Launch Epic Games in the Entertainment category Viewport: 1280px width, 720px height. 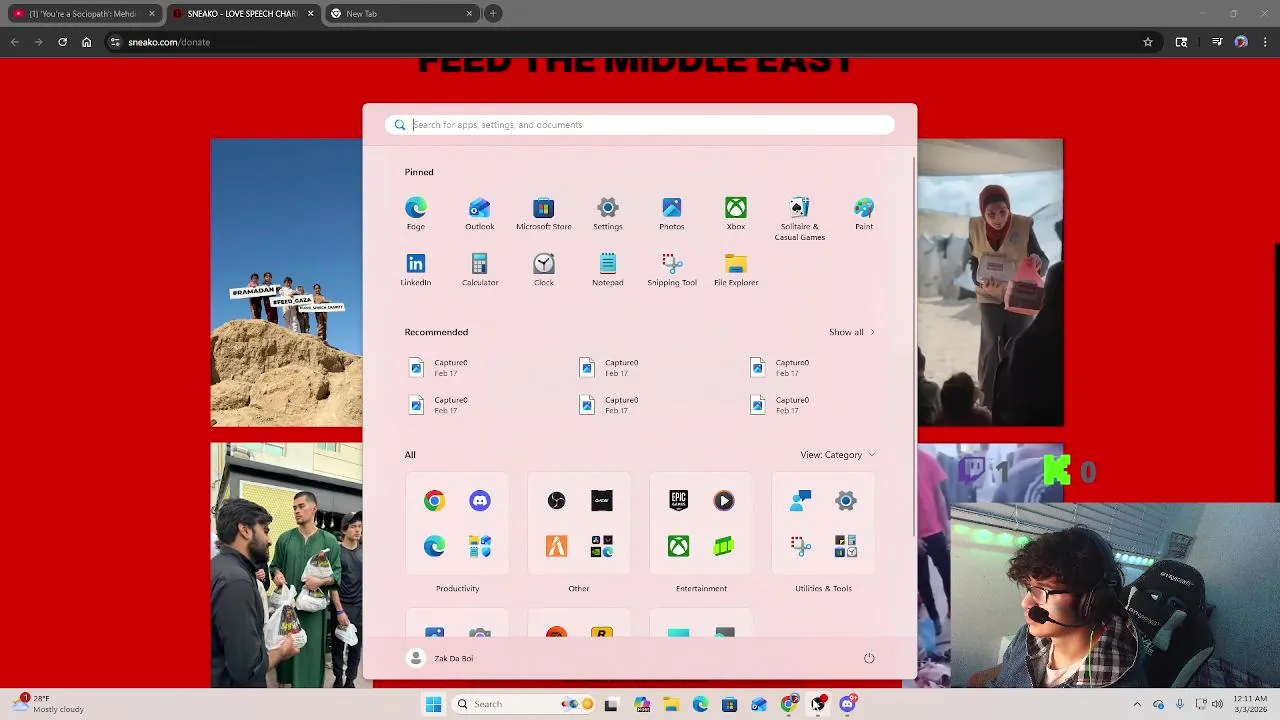(x=678, y=501)
